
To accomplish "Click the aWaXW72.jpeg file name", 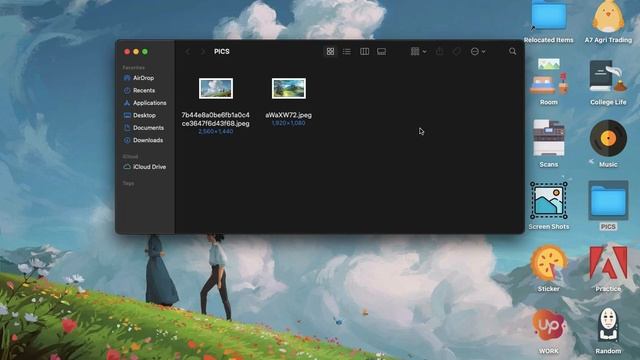I will click(x=288, y=115).
